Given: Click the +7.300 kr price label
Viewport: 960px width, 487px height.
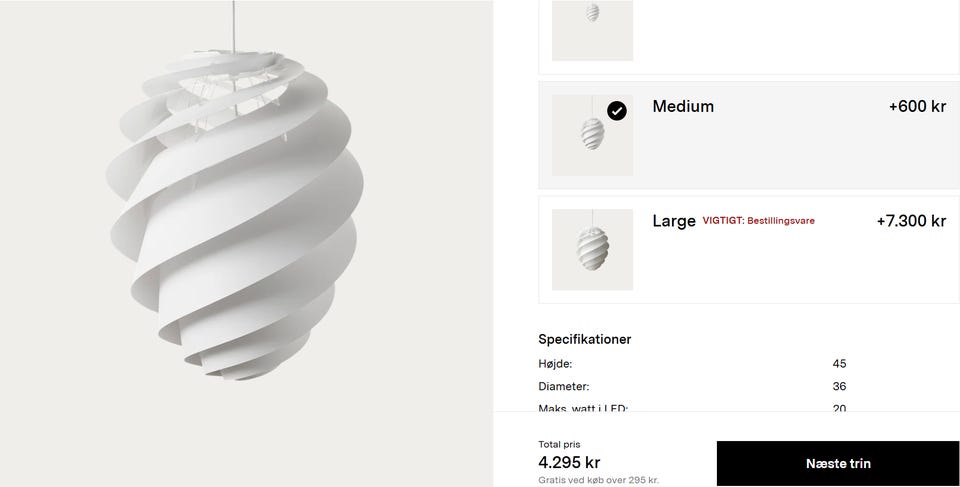Looking at the screenshot, I should click(911, 221).
